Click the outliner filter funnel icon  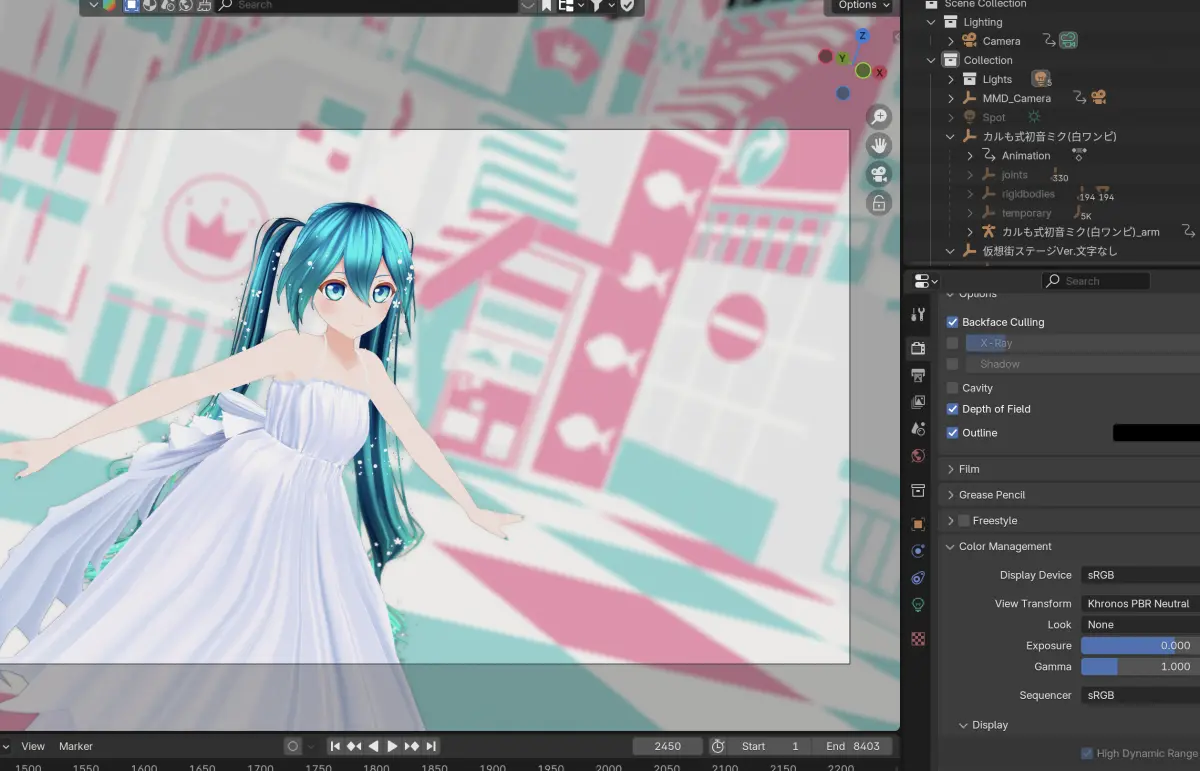(x=596, y=5)
